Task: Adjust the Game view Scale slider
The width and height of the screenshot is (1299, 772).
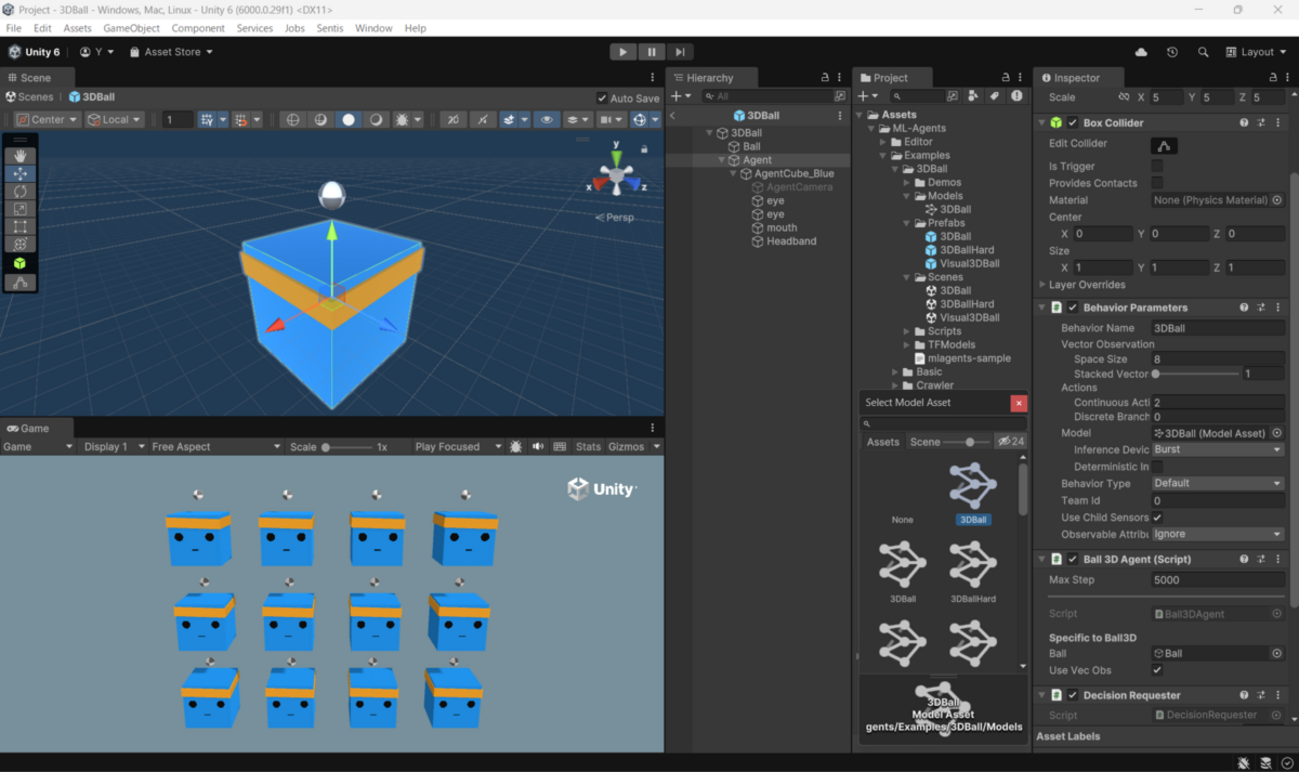Action: point(345,447)
